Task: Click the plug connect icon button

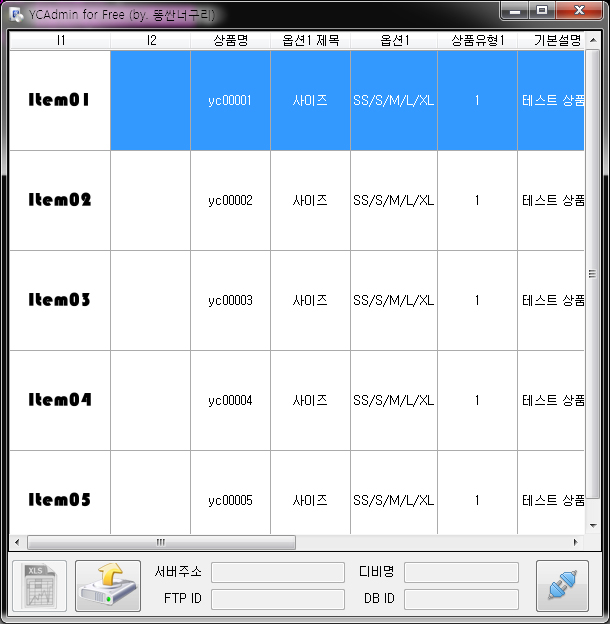Action: click(x=562, y=586)
